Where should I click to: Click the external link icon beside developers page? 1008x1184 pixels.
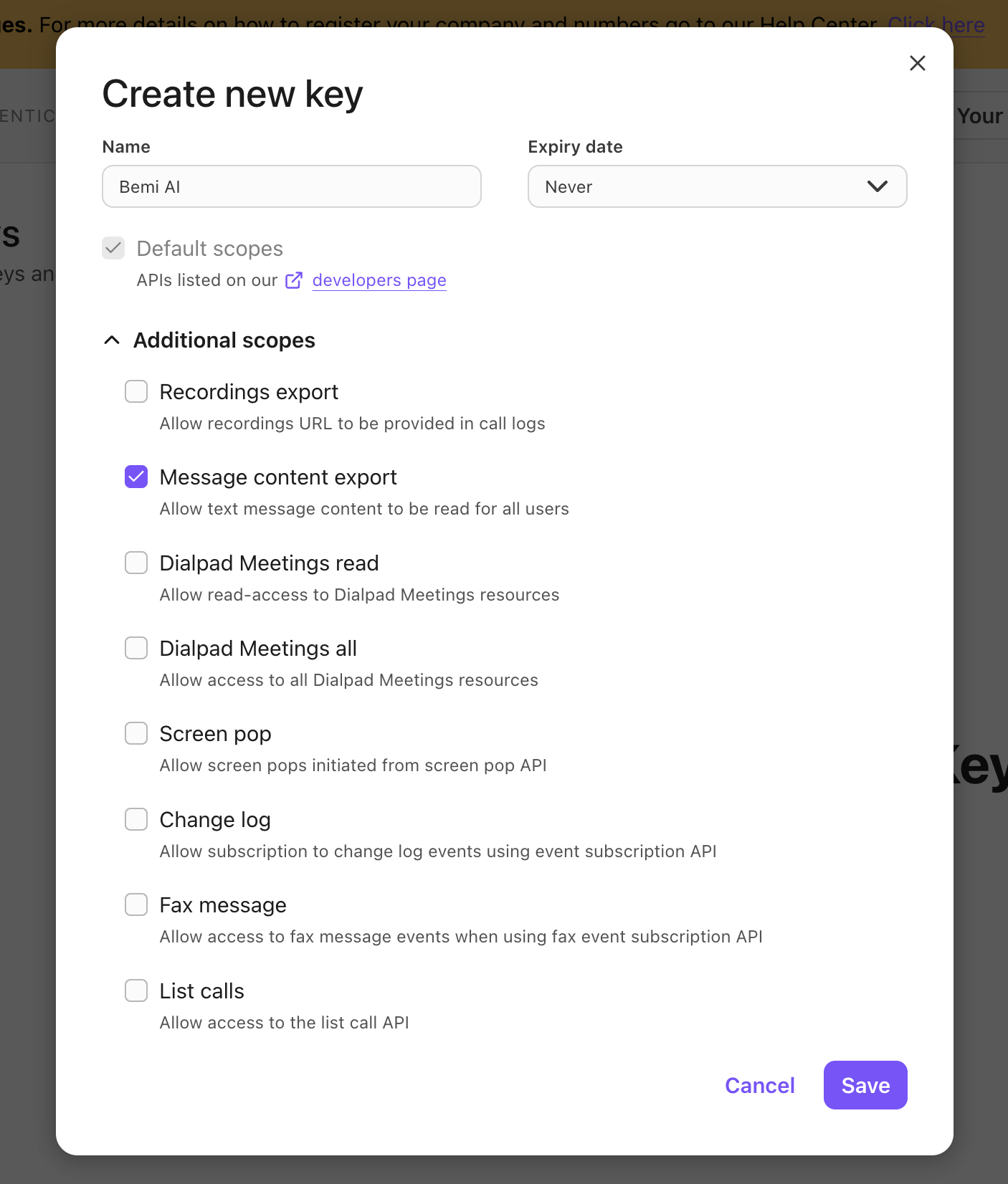[294, 280]
